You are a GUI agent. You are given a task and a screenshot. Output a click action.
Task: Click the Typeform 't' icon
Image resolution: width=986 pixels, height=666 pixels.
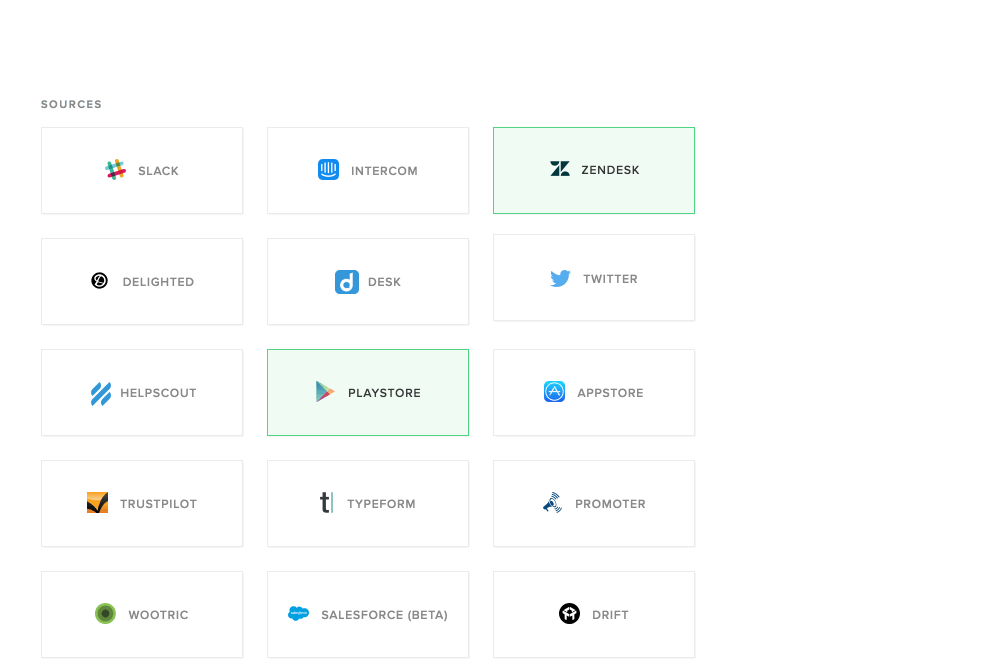326,502
